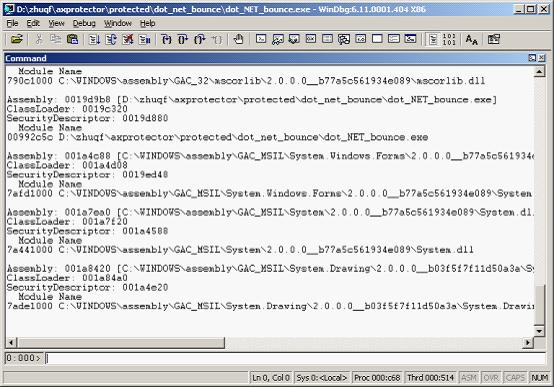Click the Command window scroll-down arrow
This screenshot has width=554, height=387.
click(540, 331)
